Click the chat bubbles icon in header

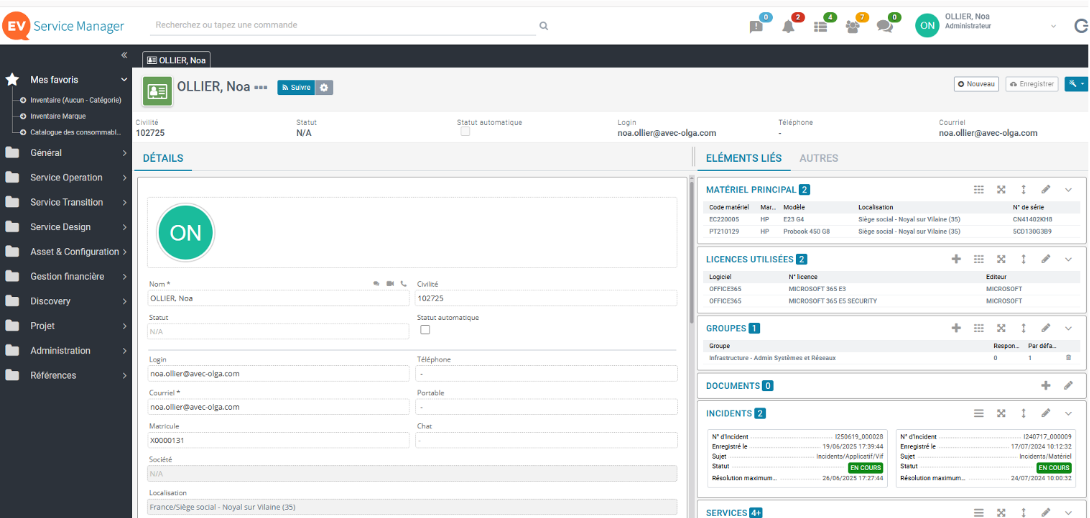(x=884, y=27)
